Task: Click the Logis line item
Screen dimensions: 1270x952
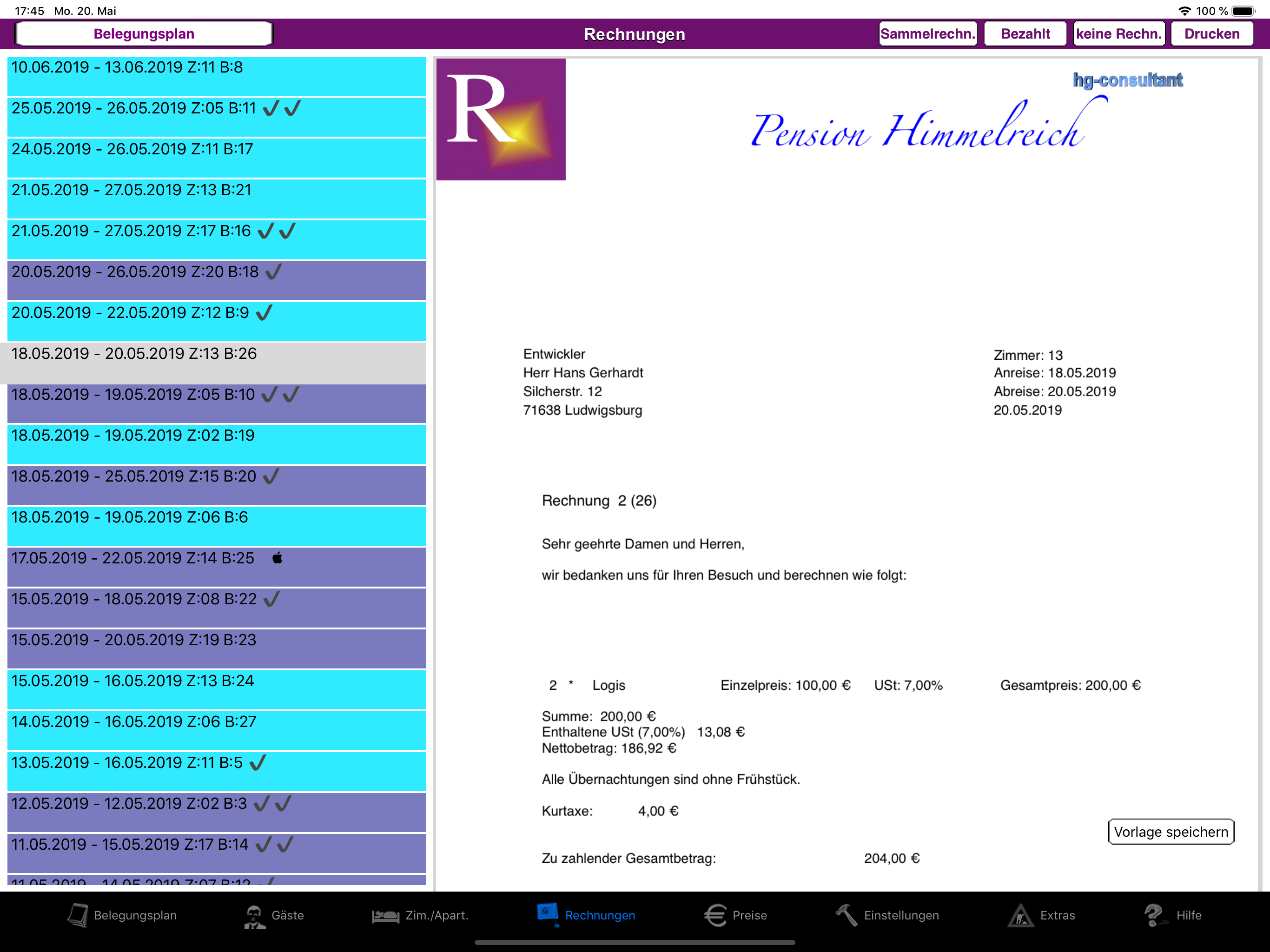Action: (609, 685)
